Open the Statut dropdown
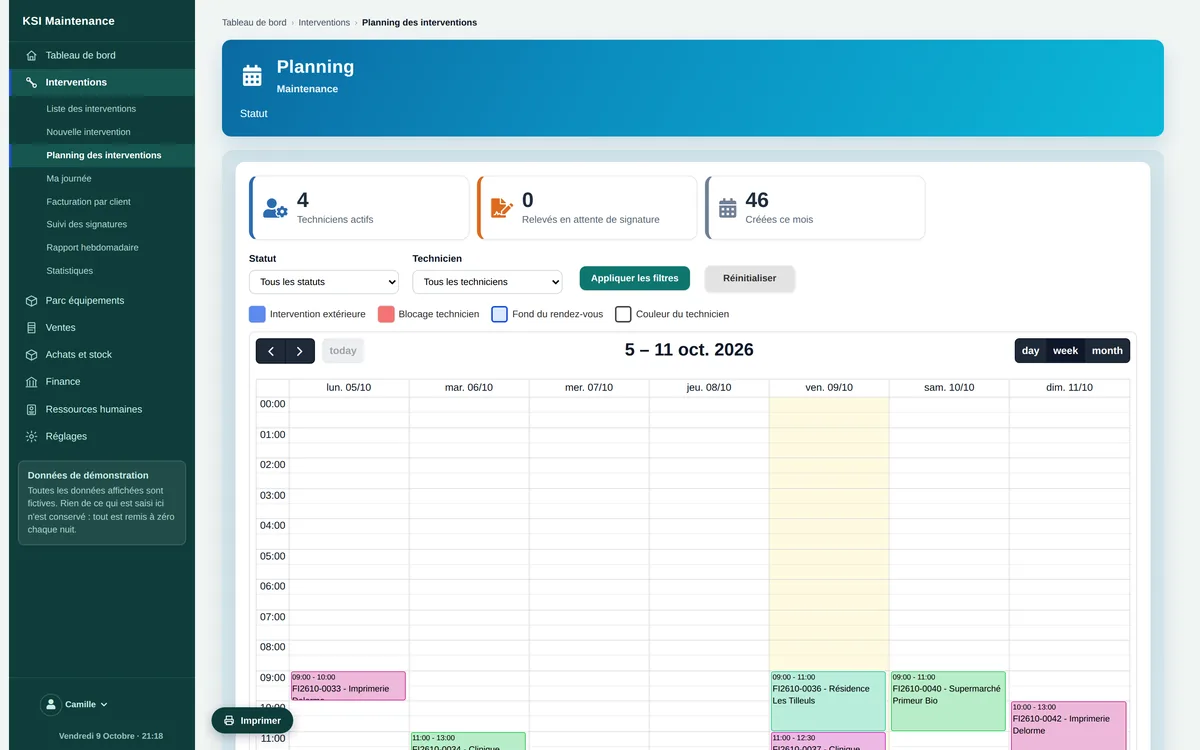The width and height of the screenshot is (1200, 750). click(x=324, y=282)
